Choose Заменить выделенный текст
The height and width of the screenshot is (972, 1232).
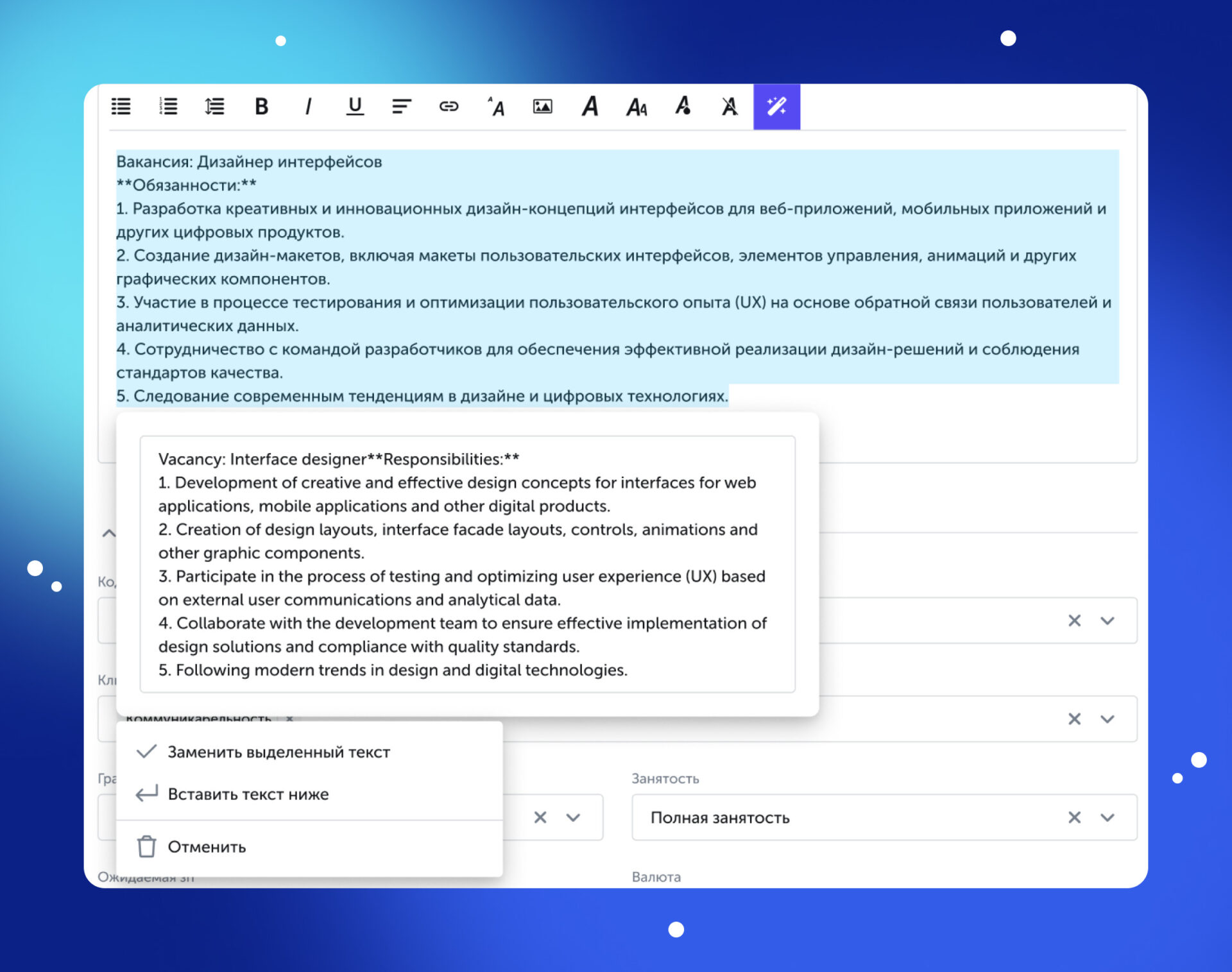click(x=309, y=752)
